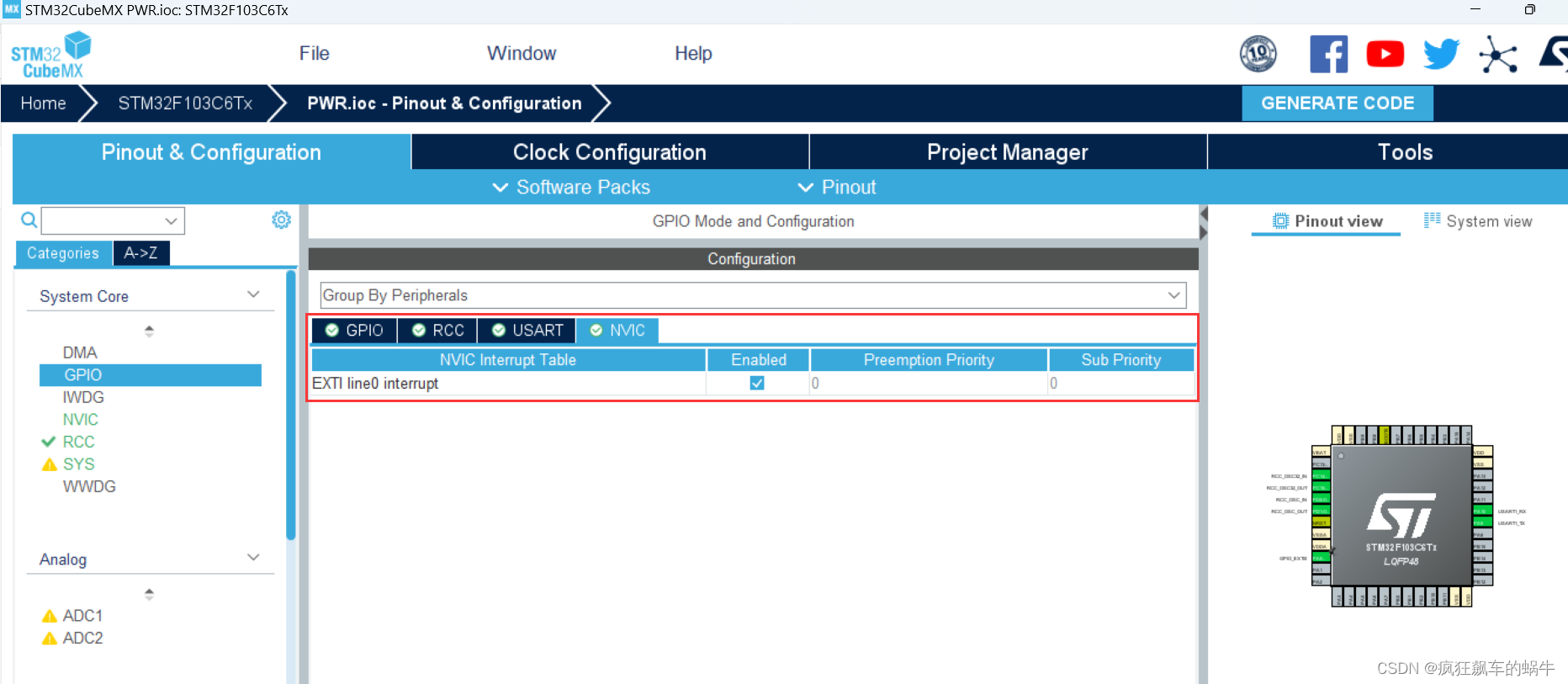Select GPIO in System Core
The height and width of the screenshot is (684, 1568).
(151, 375)
